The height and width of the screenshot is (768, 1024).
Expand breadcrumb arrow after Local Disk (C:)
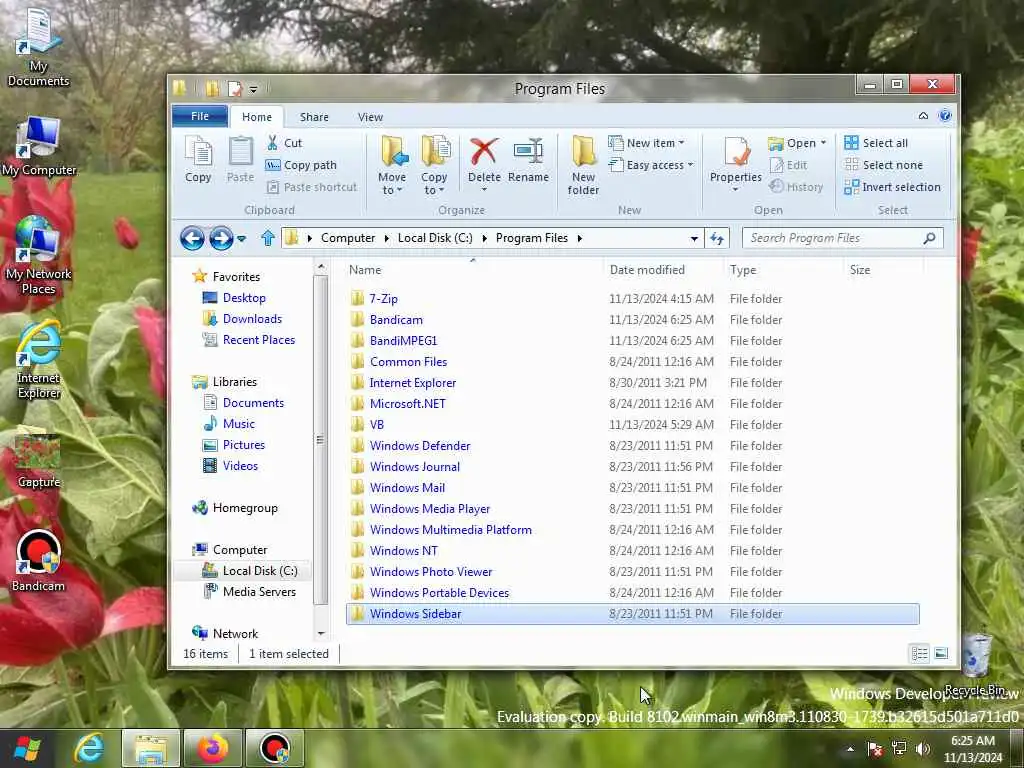point(485,238)
